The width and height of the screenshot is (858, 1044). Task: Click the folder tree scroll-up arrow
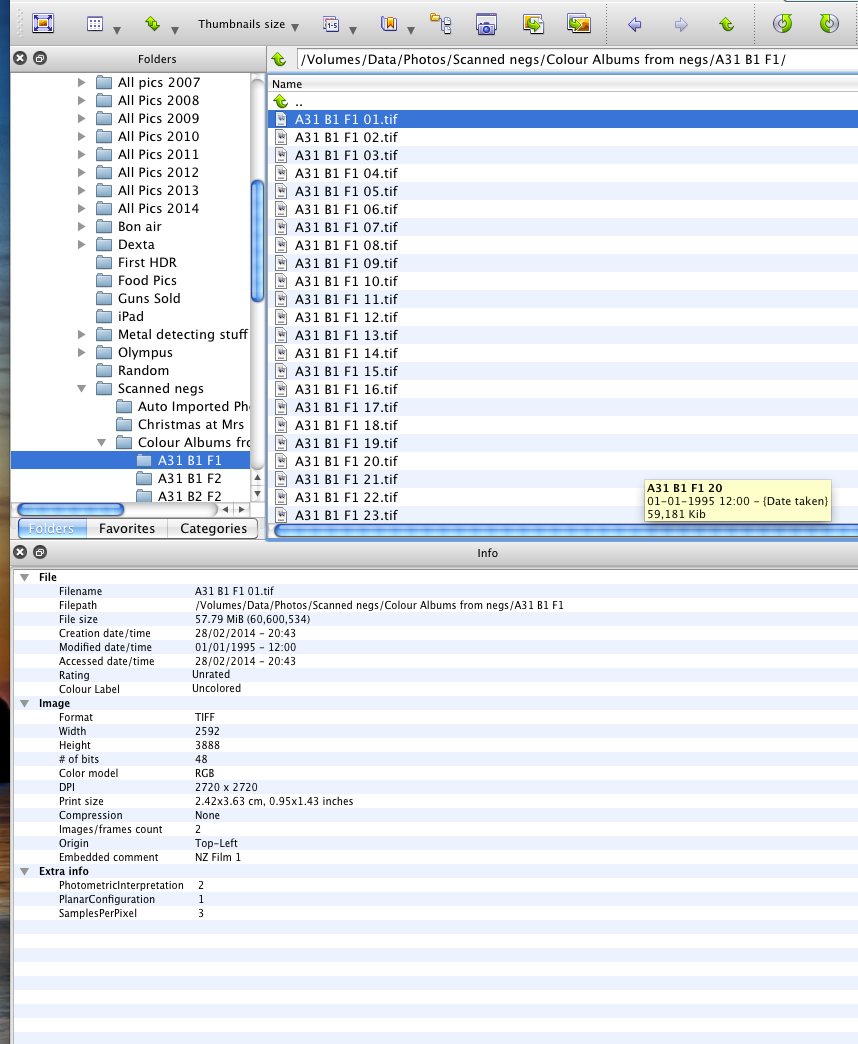(257, 477)
